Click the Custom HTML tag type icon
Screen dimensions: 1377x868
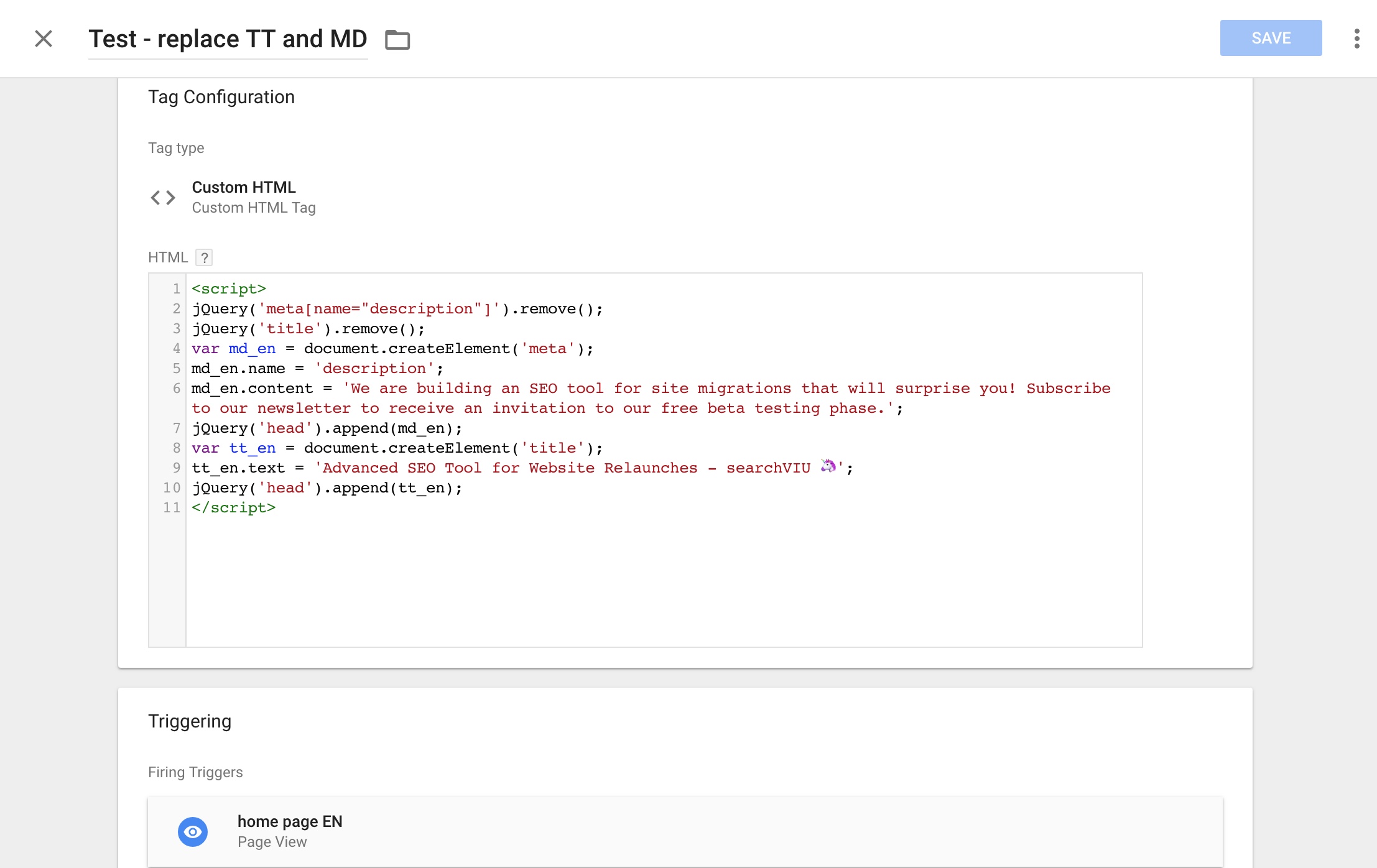tap(163, 197)
